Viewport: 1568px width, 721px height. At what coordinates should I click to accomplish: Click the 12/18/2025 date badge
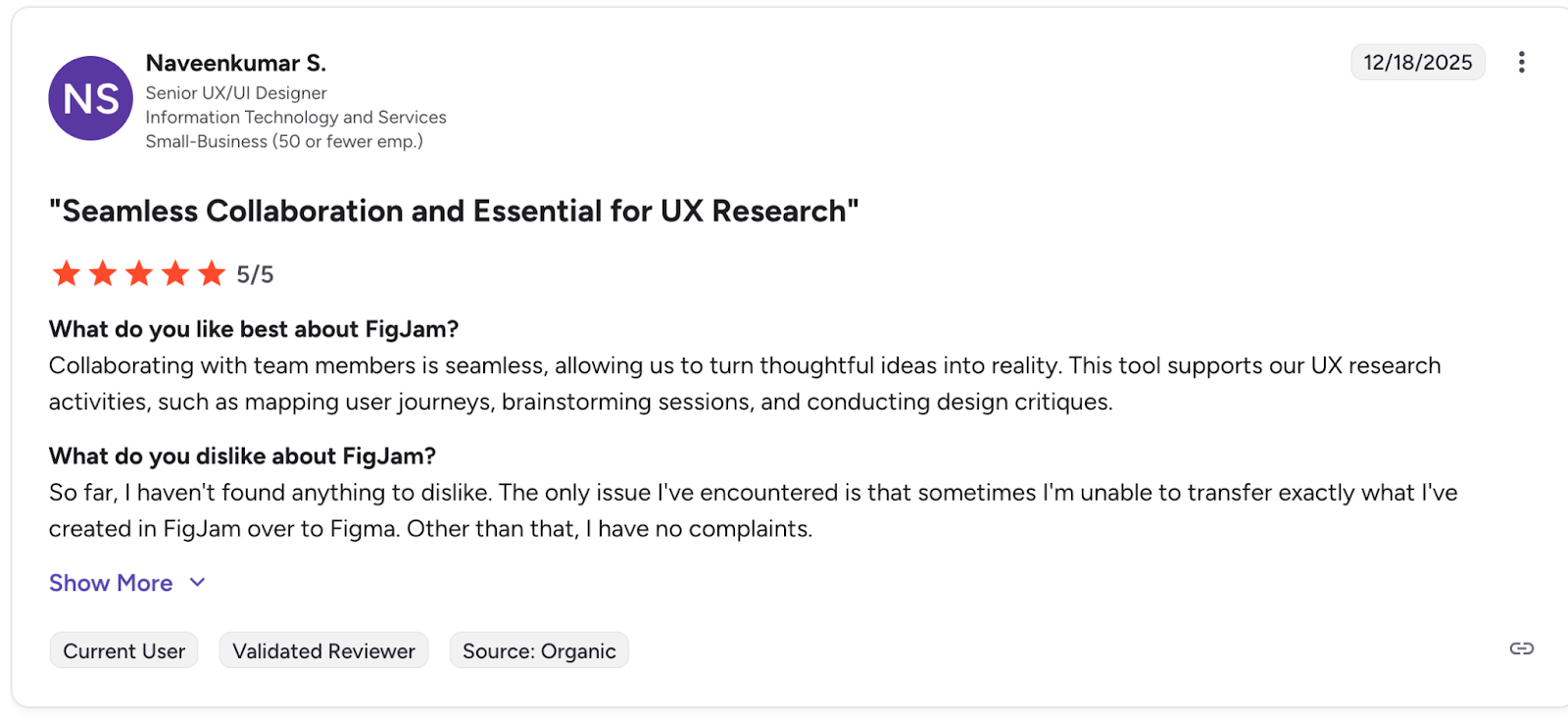tap(1417, 63)
